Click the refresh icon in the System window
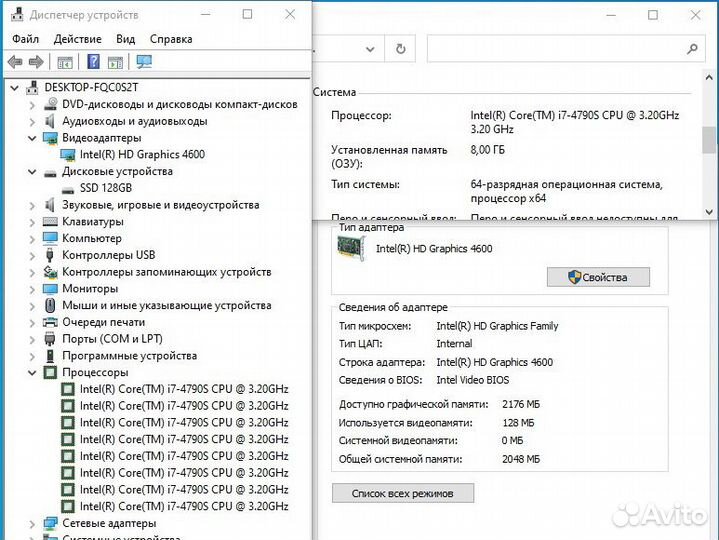The height and width of the screenshot is (540, 719). 400,49
